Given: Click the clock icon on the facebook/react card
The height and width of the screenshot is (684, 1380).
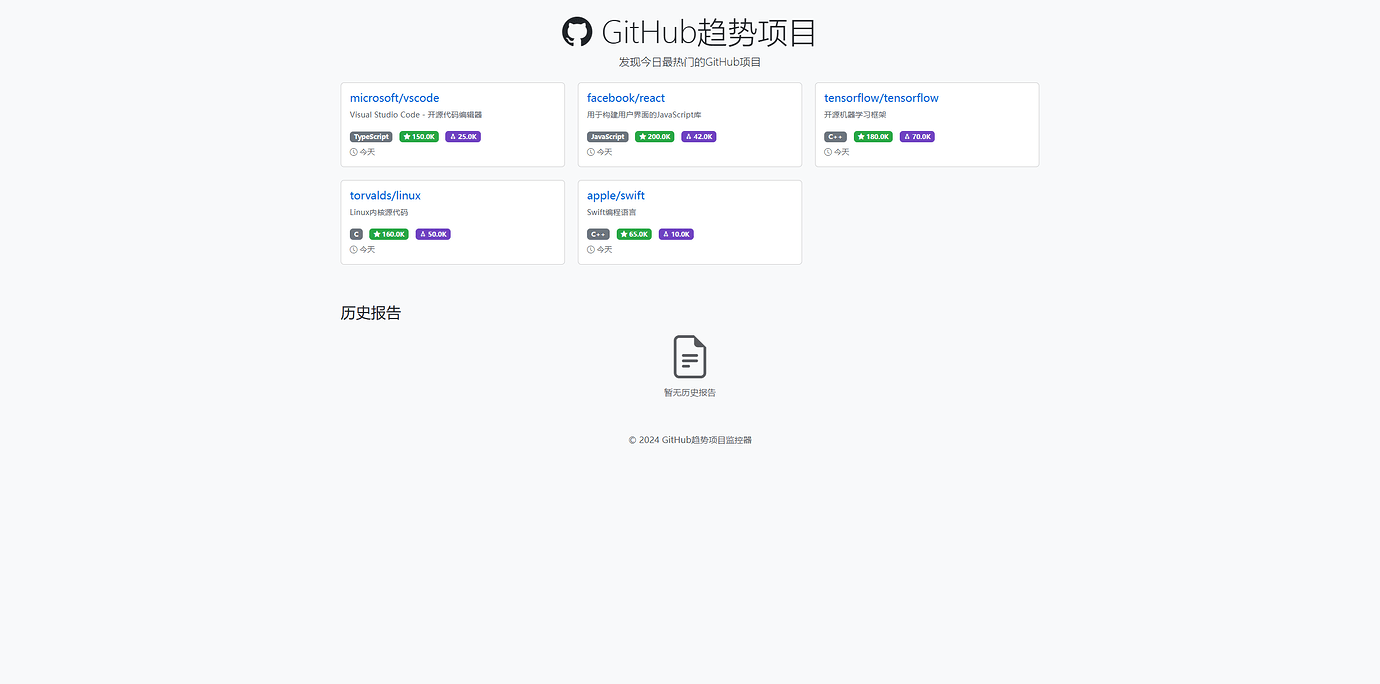Looking at the screenshot, I should [589, 151].
